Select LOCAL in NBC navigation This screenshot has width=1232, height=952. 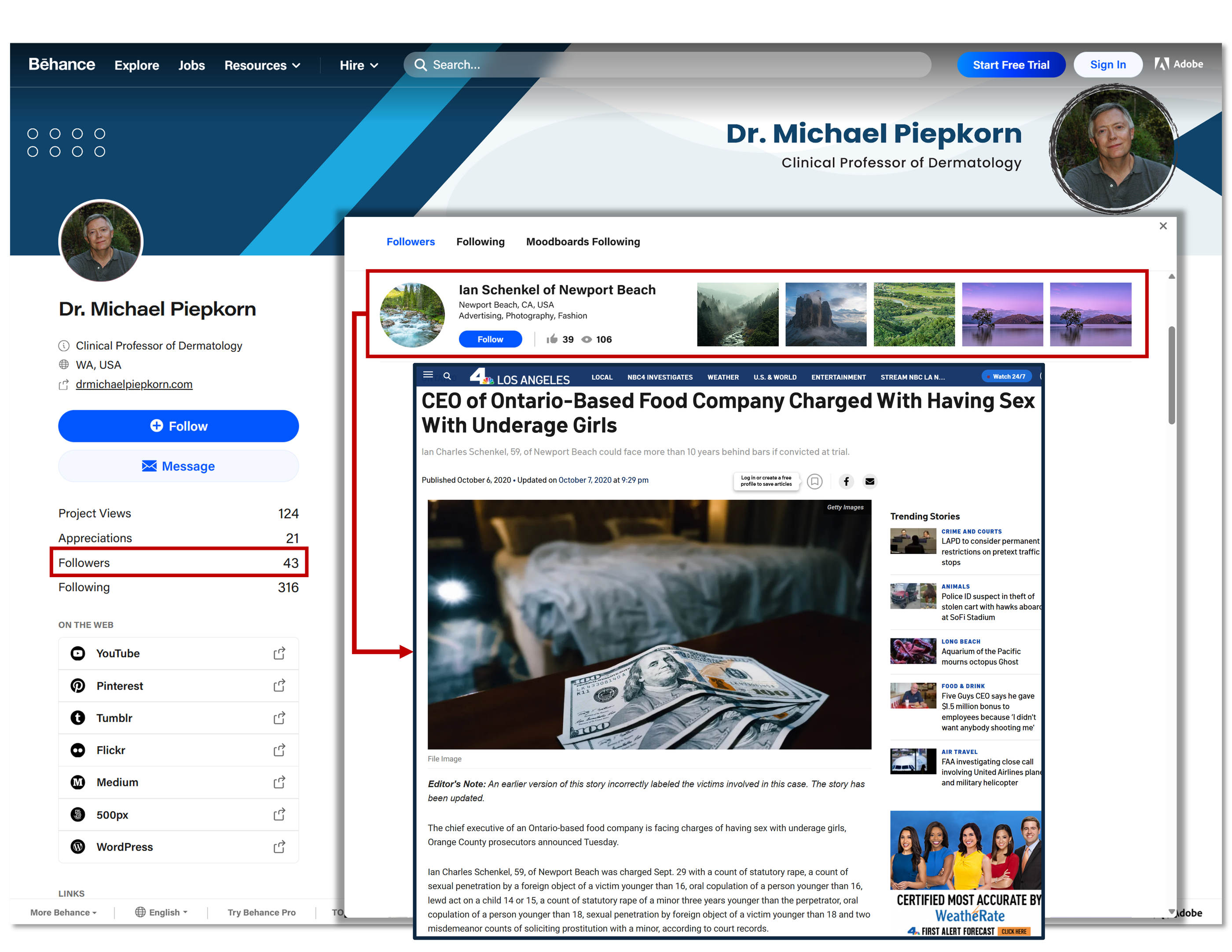tap(602, 377)
